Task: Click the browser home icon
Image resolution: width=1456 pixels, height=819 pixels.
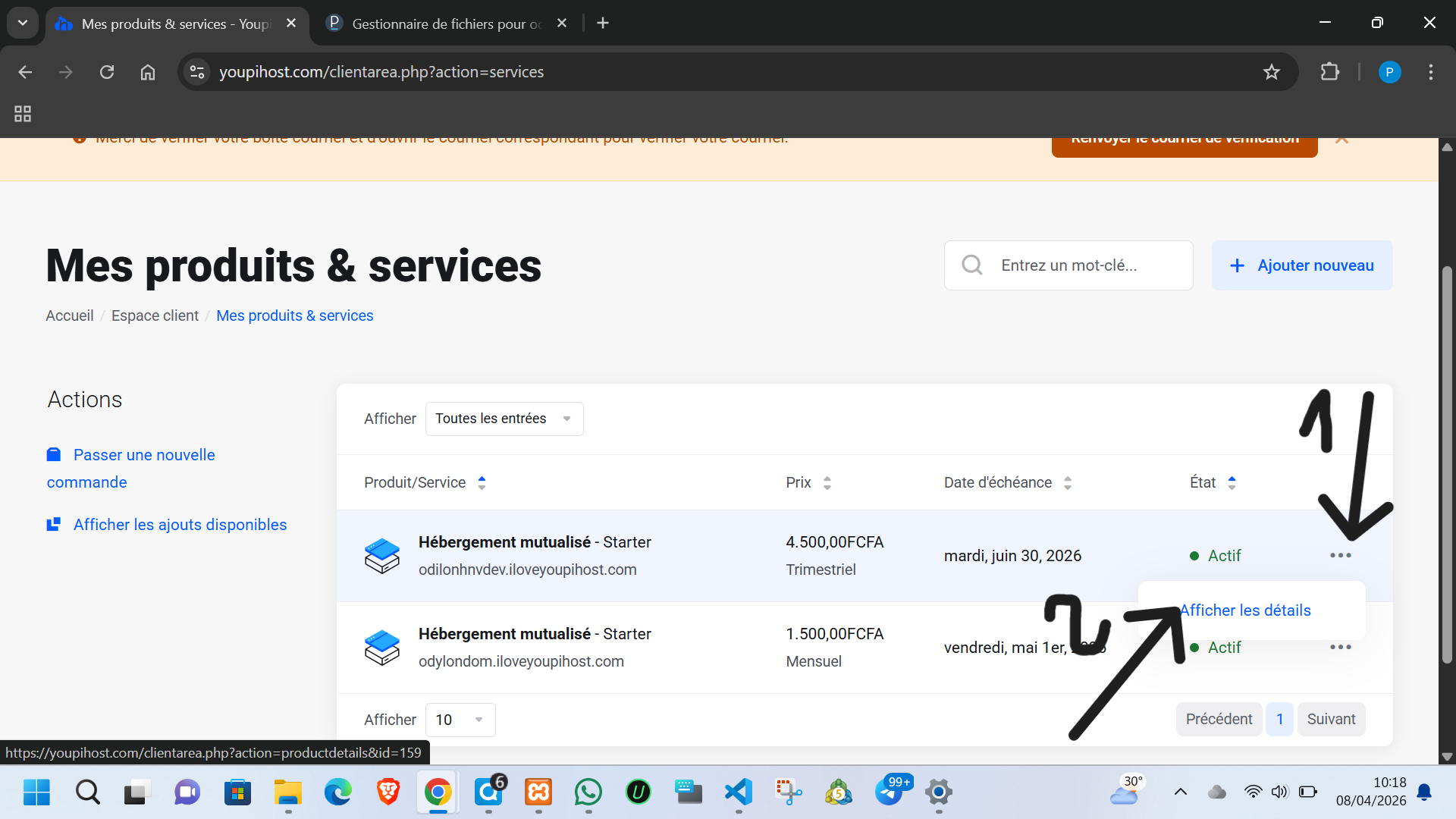Action: click(148, 72)
